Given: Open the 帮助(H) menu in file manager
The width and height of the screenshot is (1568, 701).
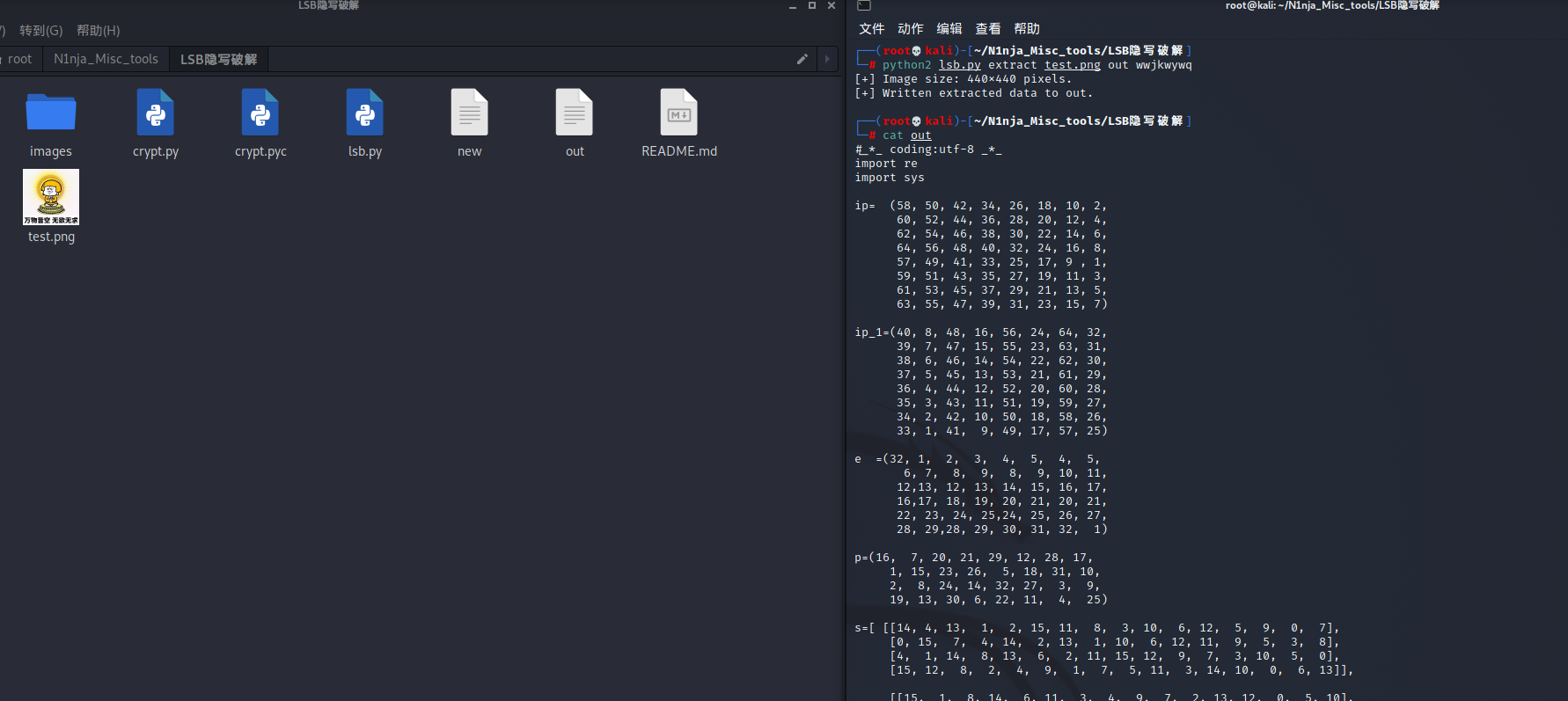Looking at the screenshot, I should 99,31.
